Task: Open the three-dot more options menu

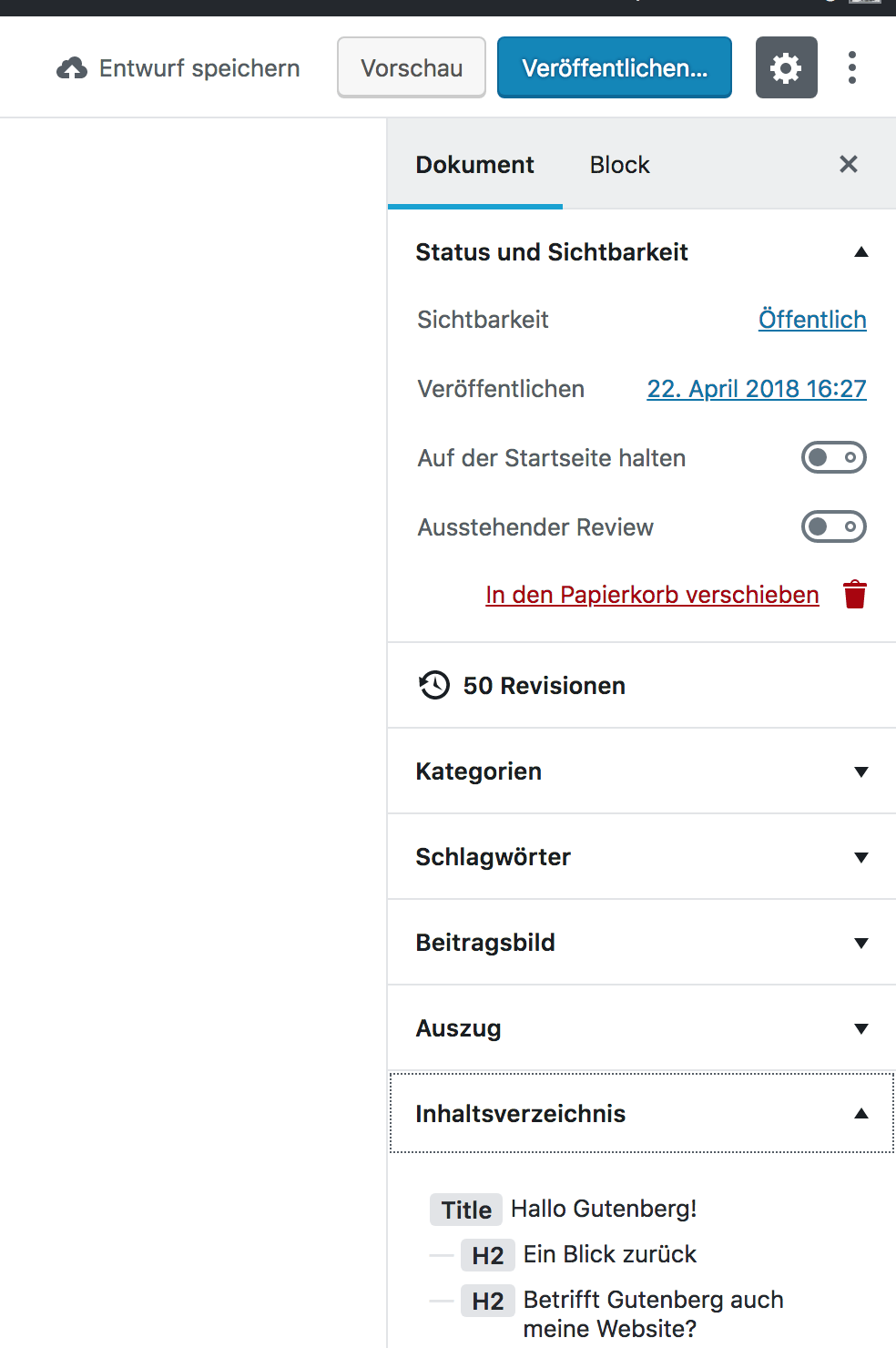Action: pyautogui.click(x=851, y=66)
